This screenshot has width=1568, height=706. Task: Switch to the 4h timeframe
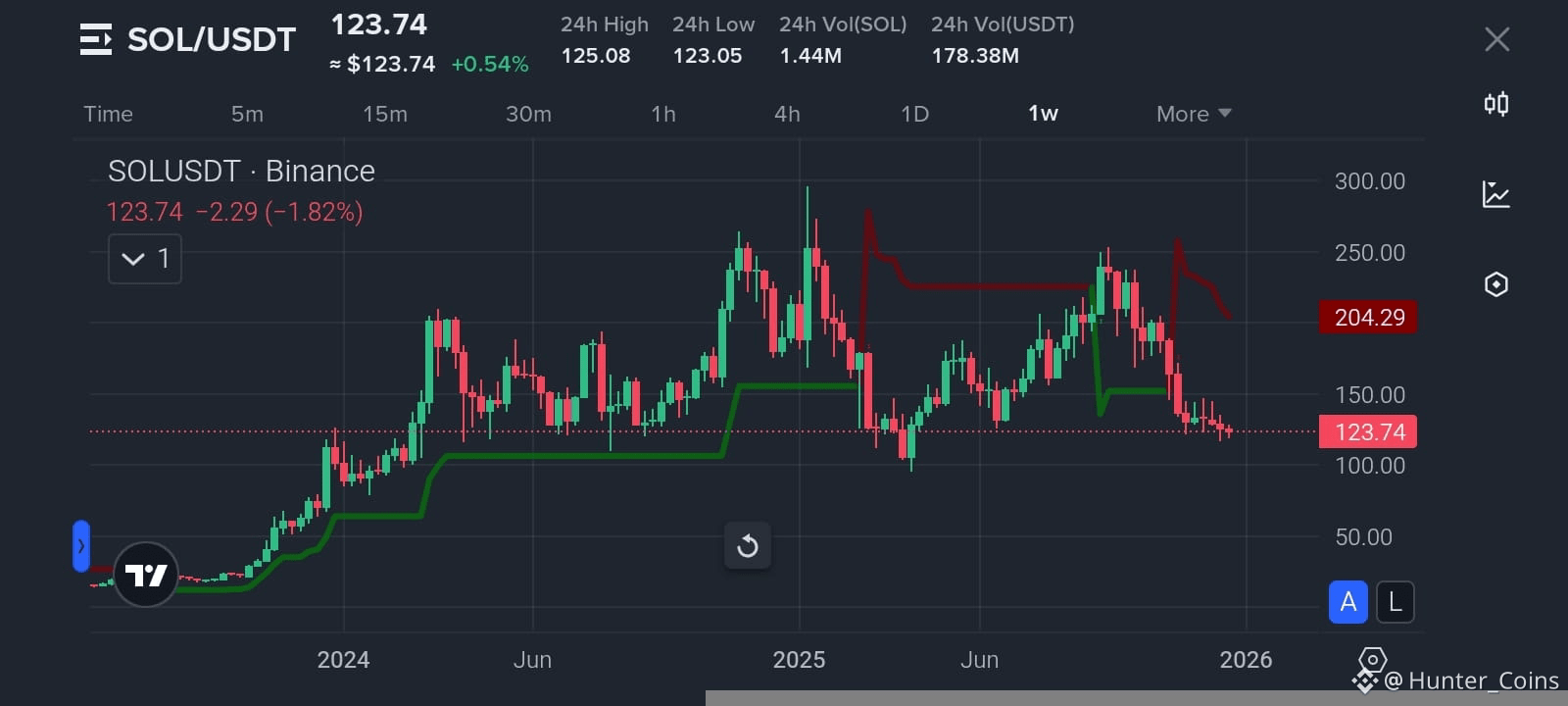click(x=787, y=114)
